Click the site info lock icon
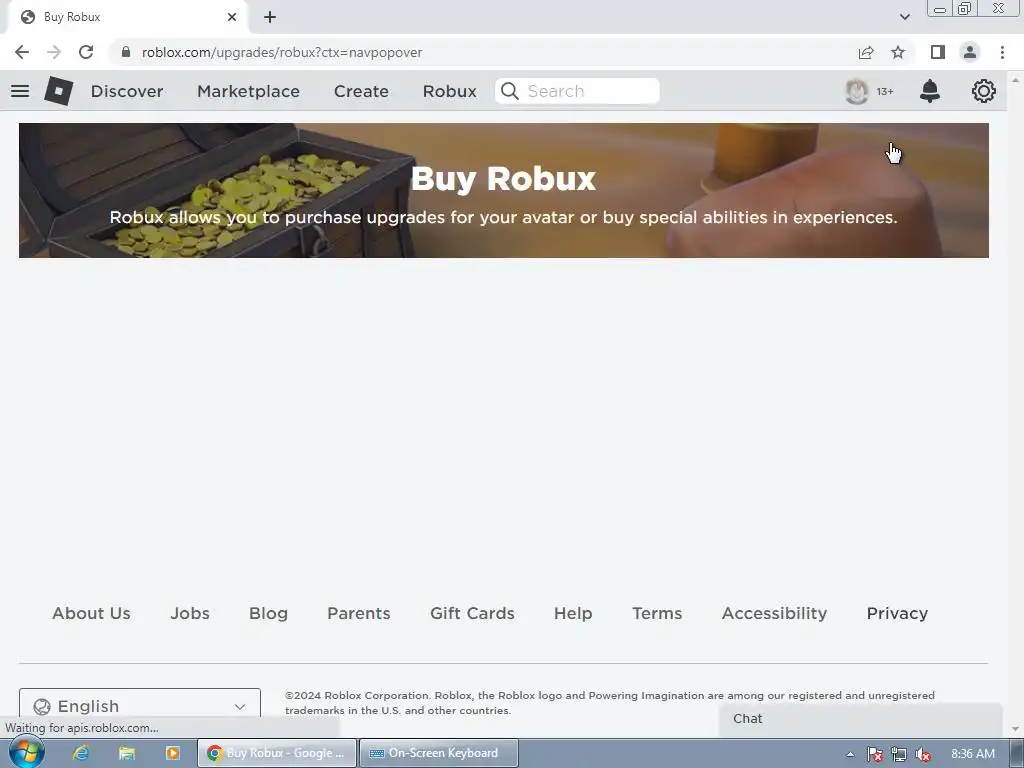 [126, 52]
